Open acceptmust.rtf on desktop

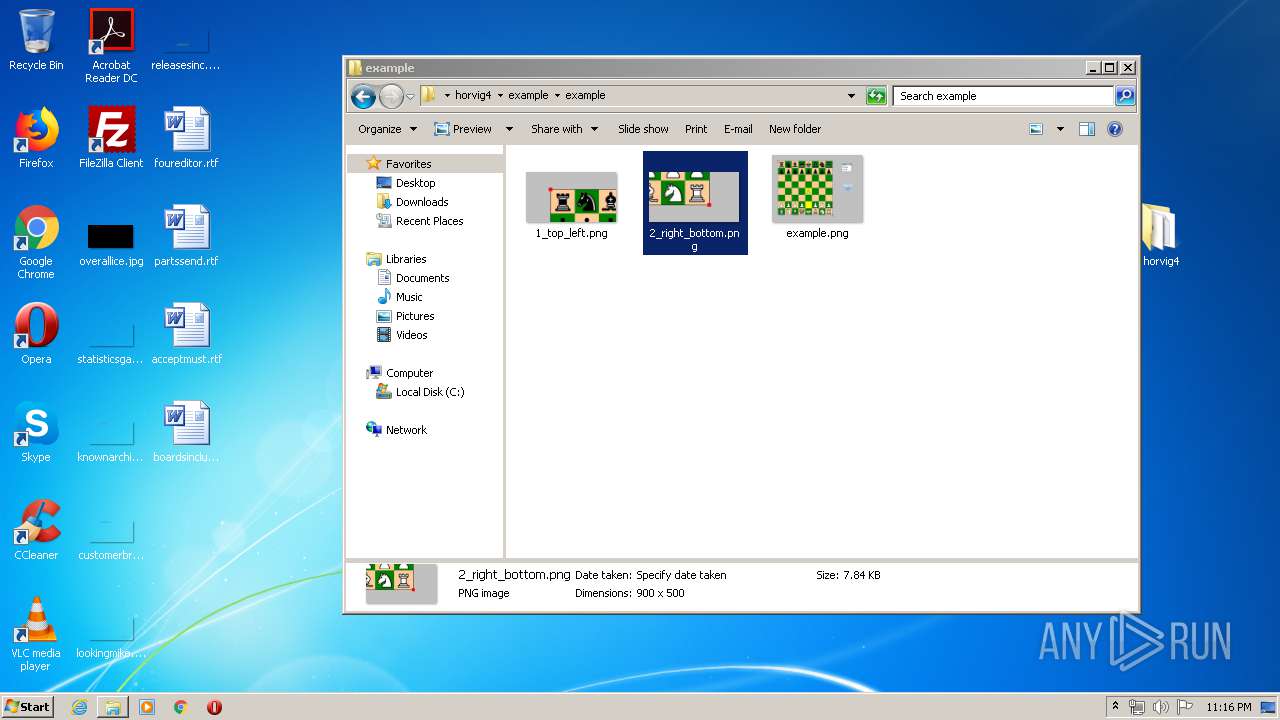(x=186, y=334)
